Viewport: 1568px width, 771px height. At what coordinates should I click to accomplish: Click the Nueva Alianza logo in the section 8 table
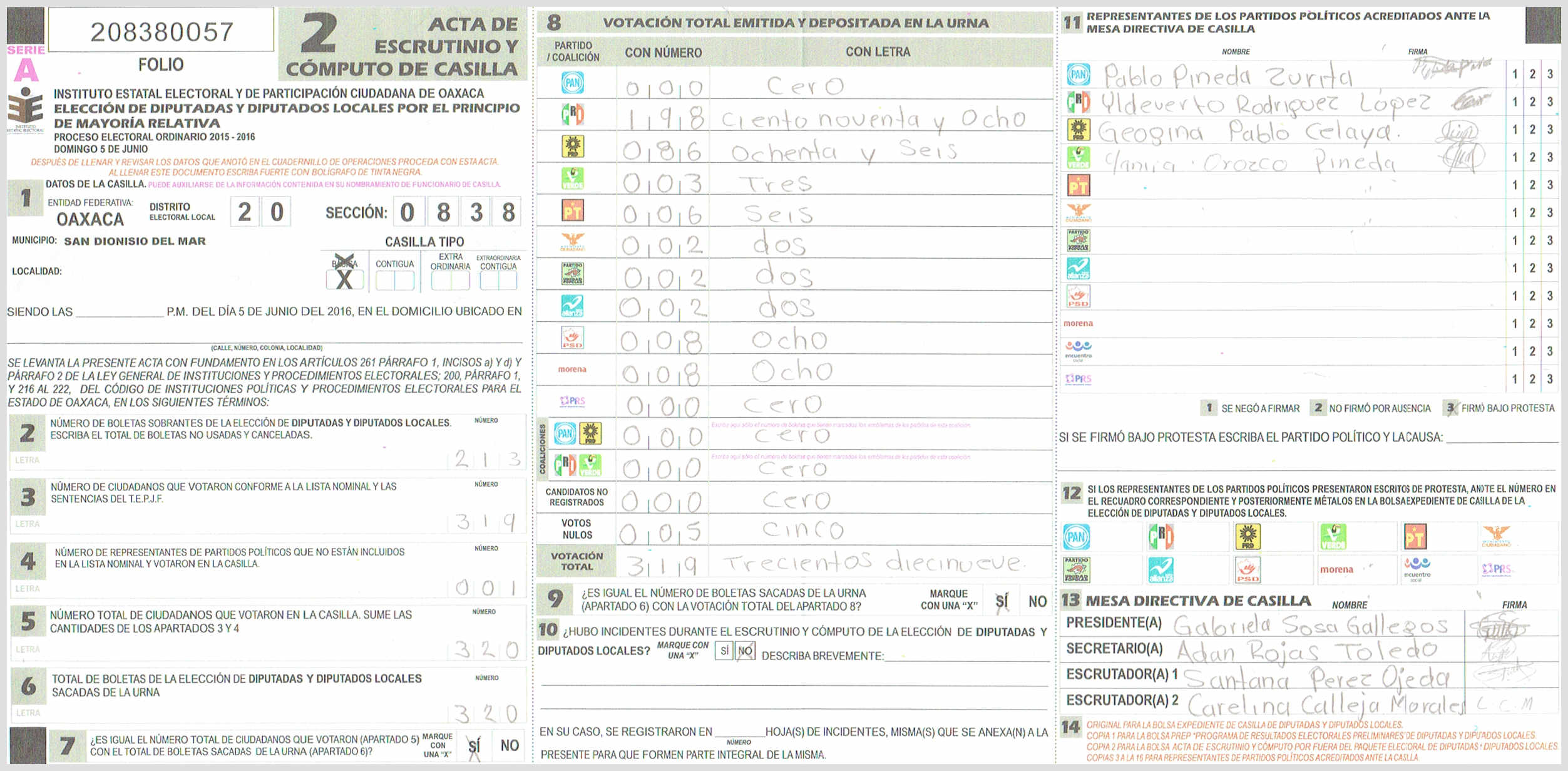[573, 306]
